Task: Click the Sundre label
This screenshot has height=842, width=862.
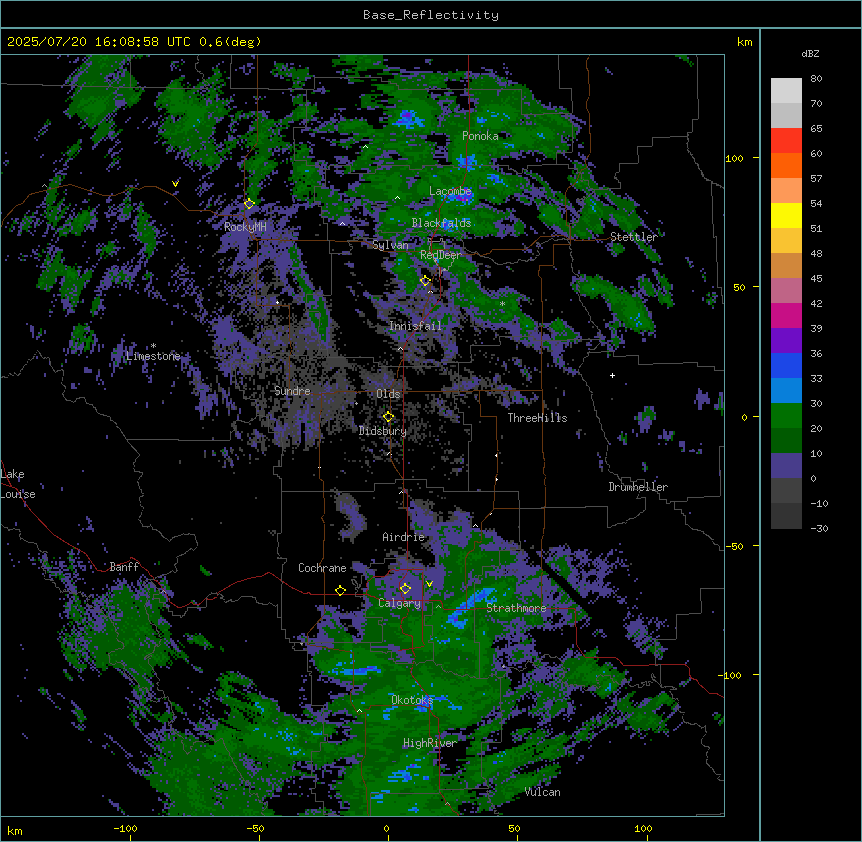Action: (292, 391)
